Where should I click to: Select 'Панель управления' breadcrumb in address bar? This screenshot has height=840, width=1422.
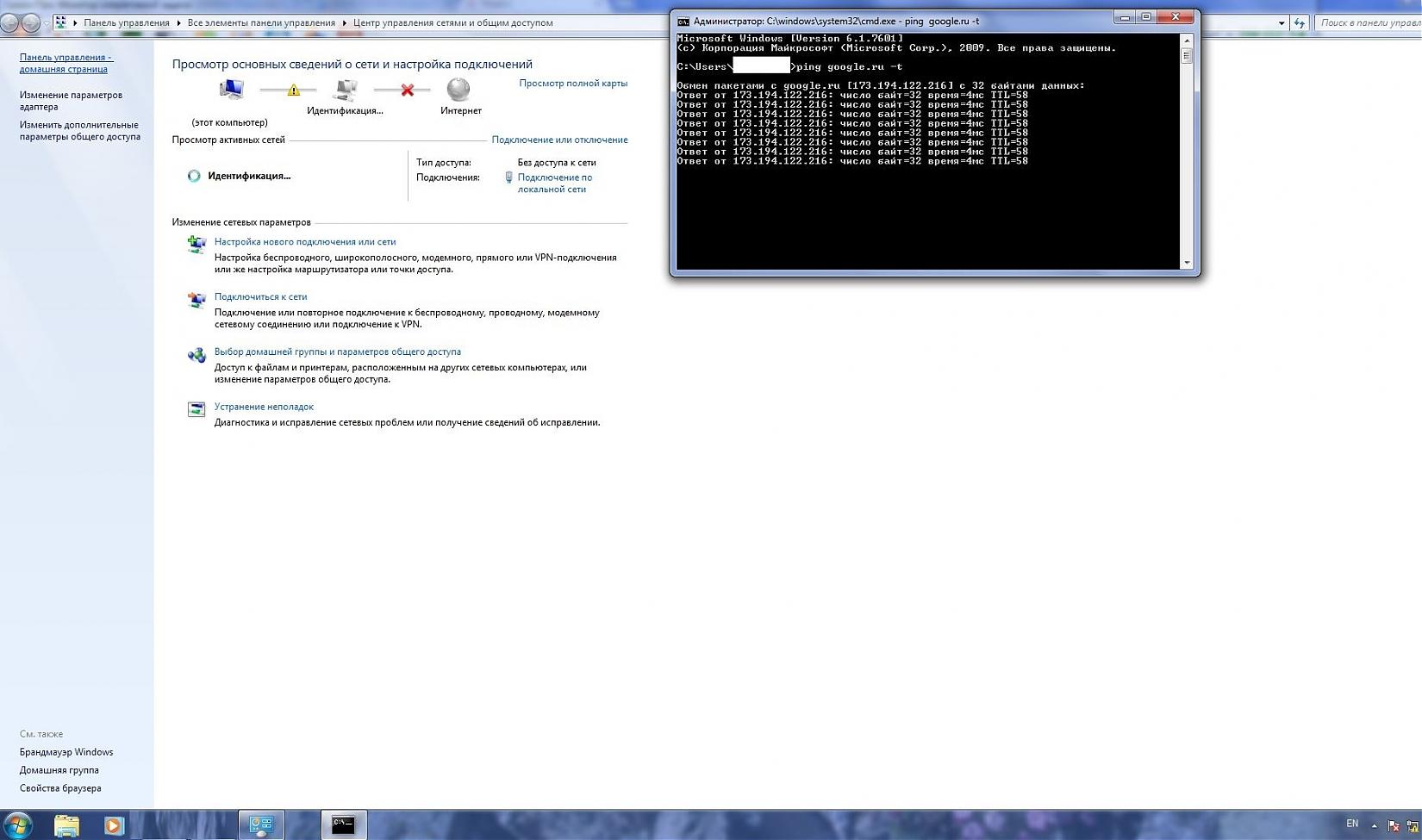point(127,23)
